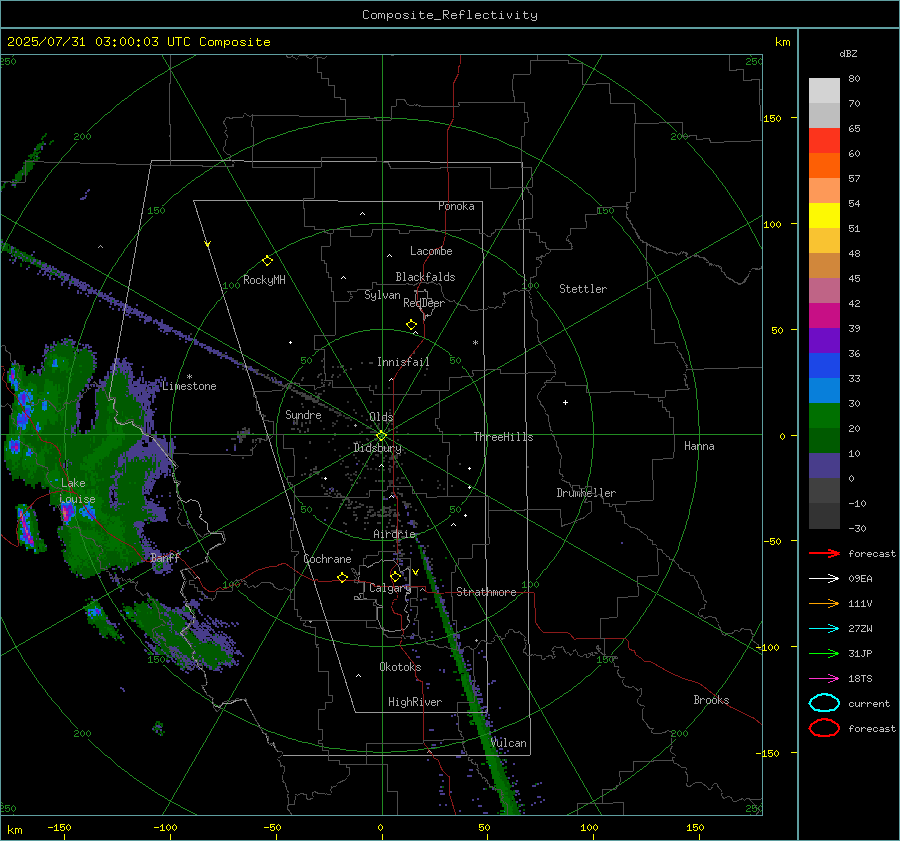Click the green 31JP arrow icon
The width and height of the screenshot is (900, 841).
[824, 653]
